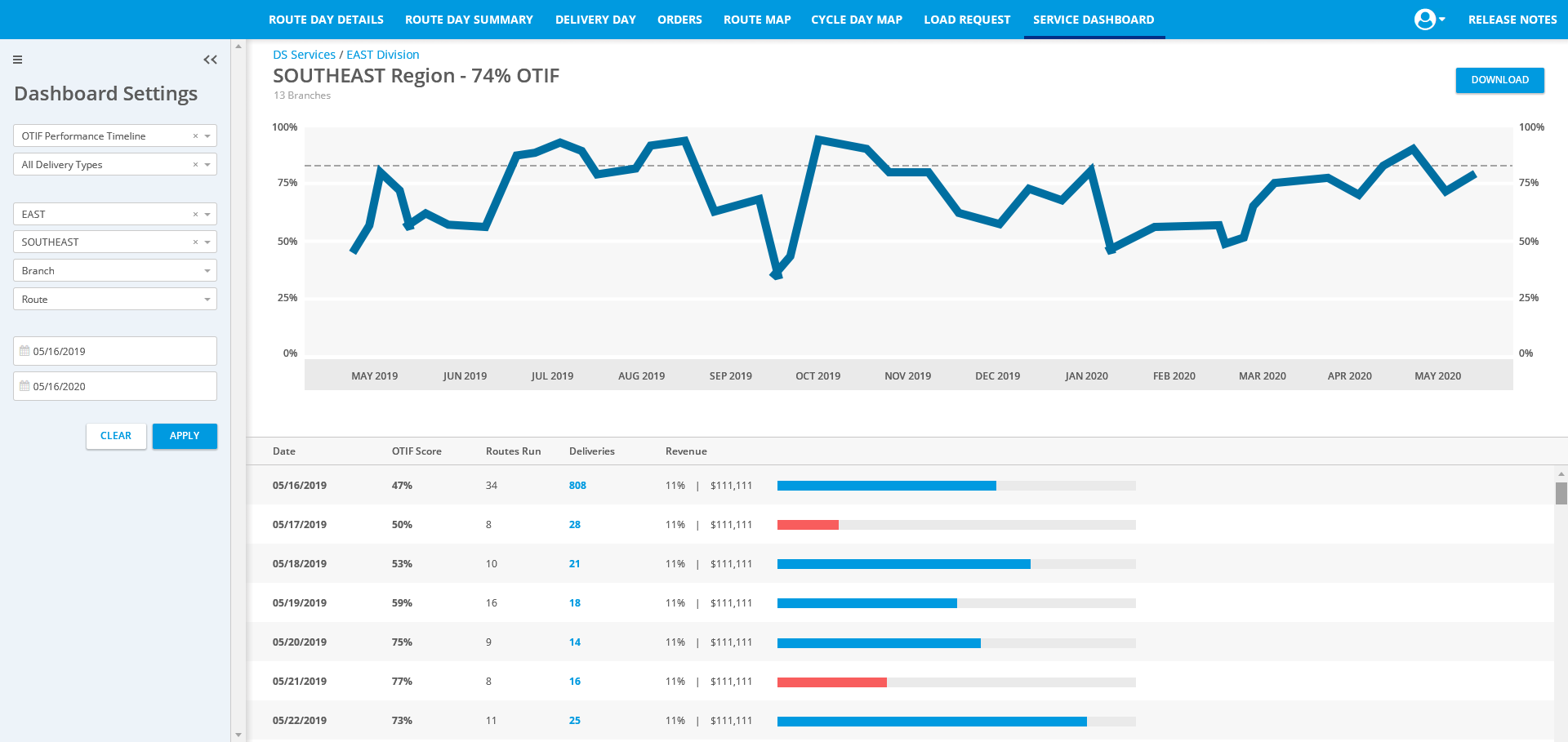Open the Cycle Day Map view

point(857,19)
